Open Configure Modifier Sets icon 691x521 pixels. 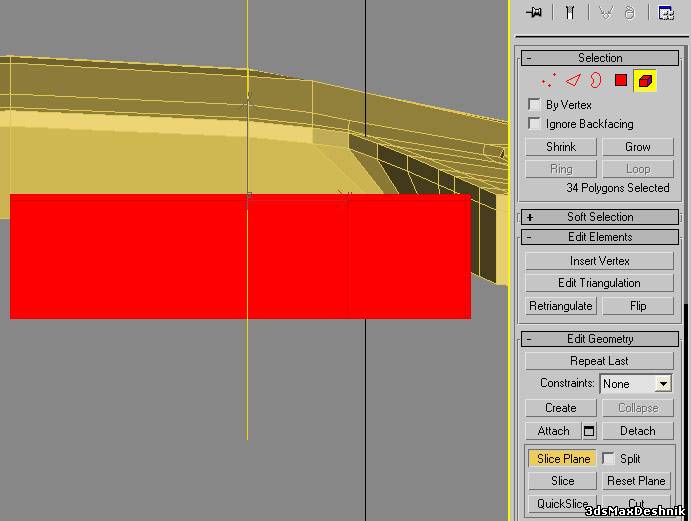pyautogui.click(x=666, y=12)
